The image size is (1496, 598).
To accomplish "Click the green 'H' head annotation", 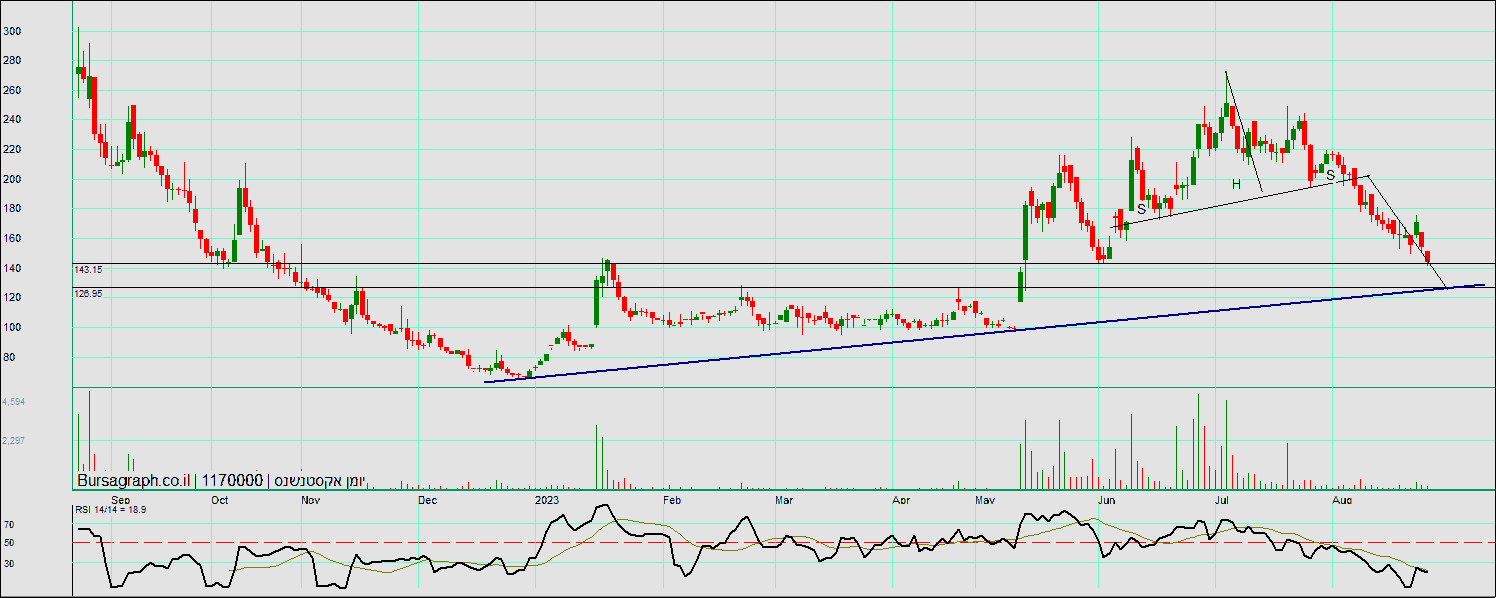I will [1236, 184].
